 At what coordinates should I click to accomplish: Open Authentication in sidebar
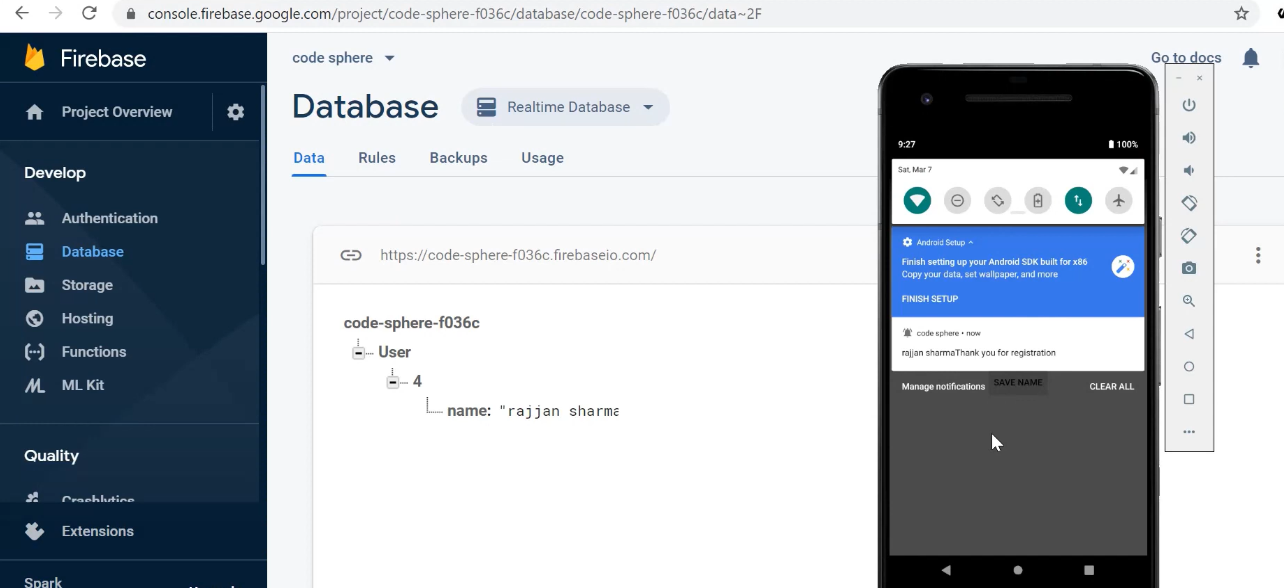tap(110, 218)
